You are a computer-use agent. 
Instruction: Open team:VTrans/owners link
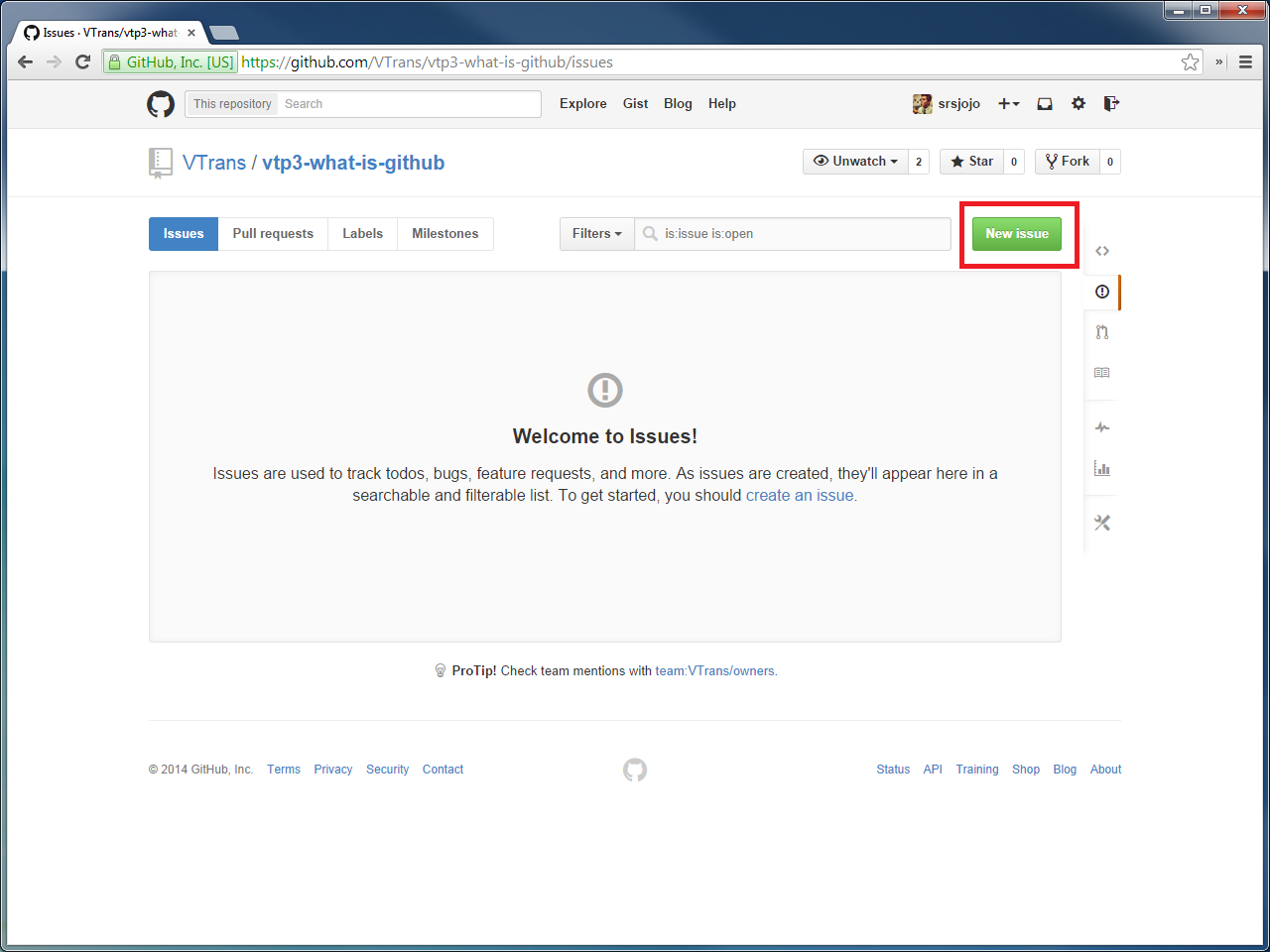coord(714,671)
